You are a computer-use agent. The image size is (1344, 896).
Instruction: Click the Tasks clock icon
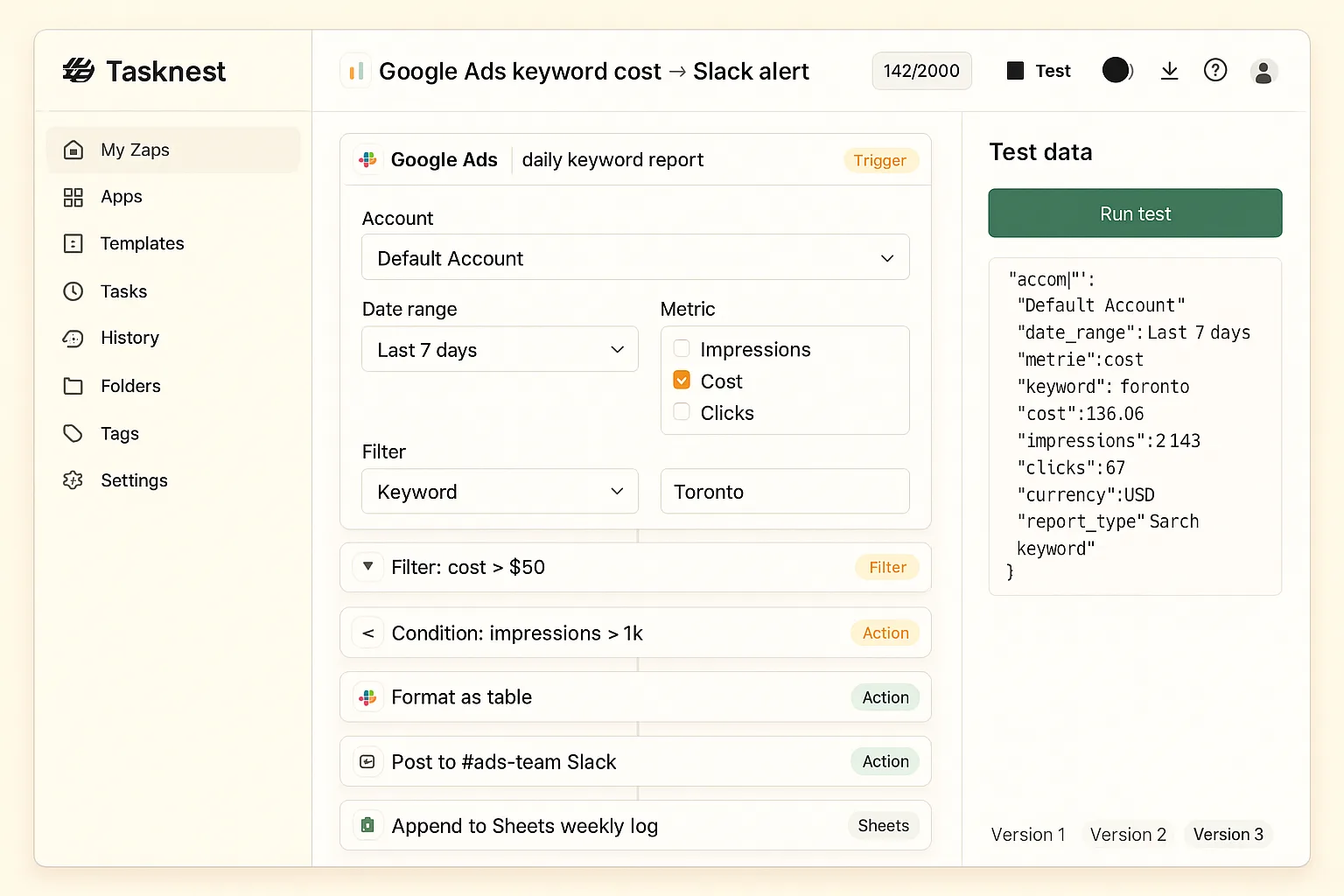[73, 291]
